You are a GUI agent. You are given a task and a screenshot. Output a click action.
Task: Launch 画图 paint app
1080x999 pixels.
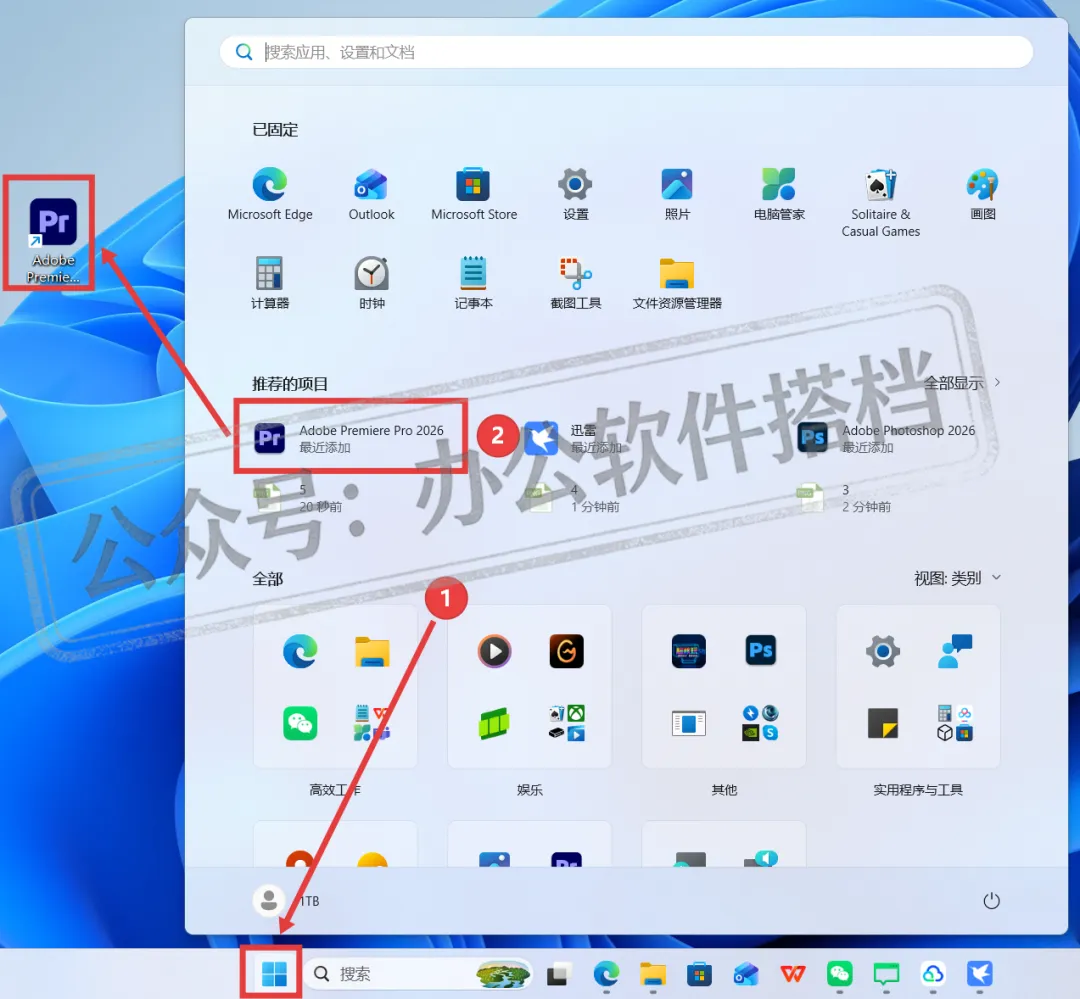click(x=982, y=194)
